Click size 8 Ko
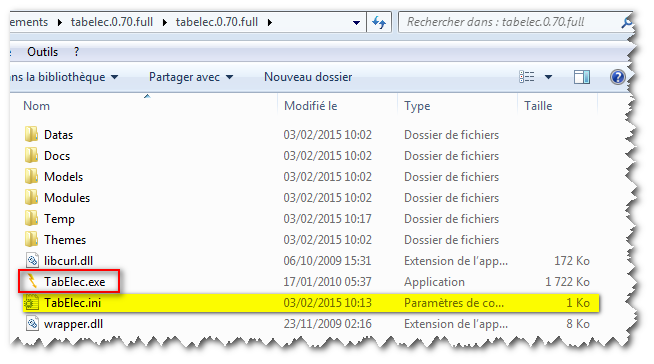The image size is (654, 364). tap(578, 324)
